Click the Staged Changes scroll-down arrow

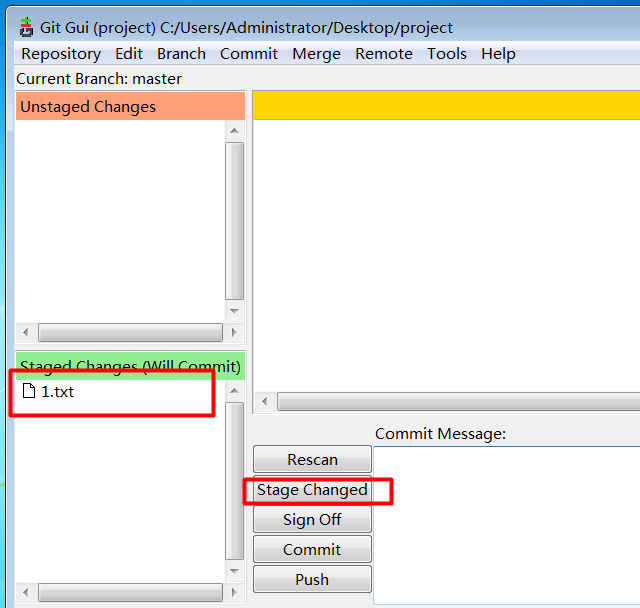[234, 571]
